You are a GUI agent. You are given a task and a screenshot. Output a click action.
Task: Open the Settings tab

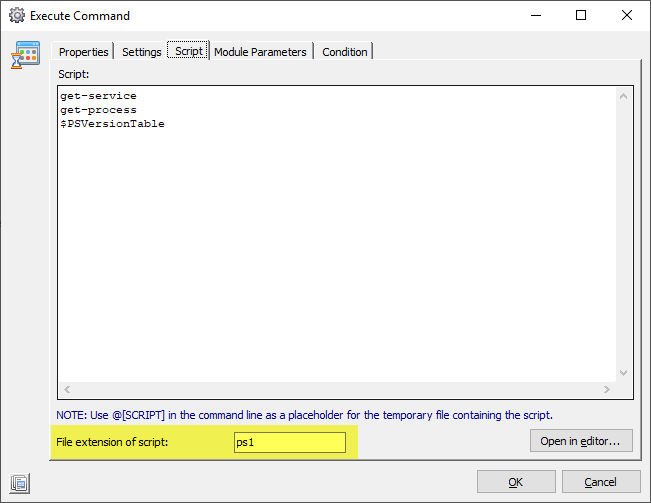(x=141, y=52)
